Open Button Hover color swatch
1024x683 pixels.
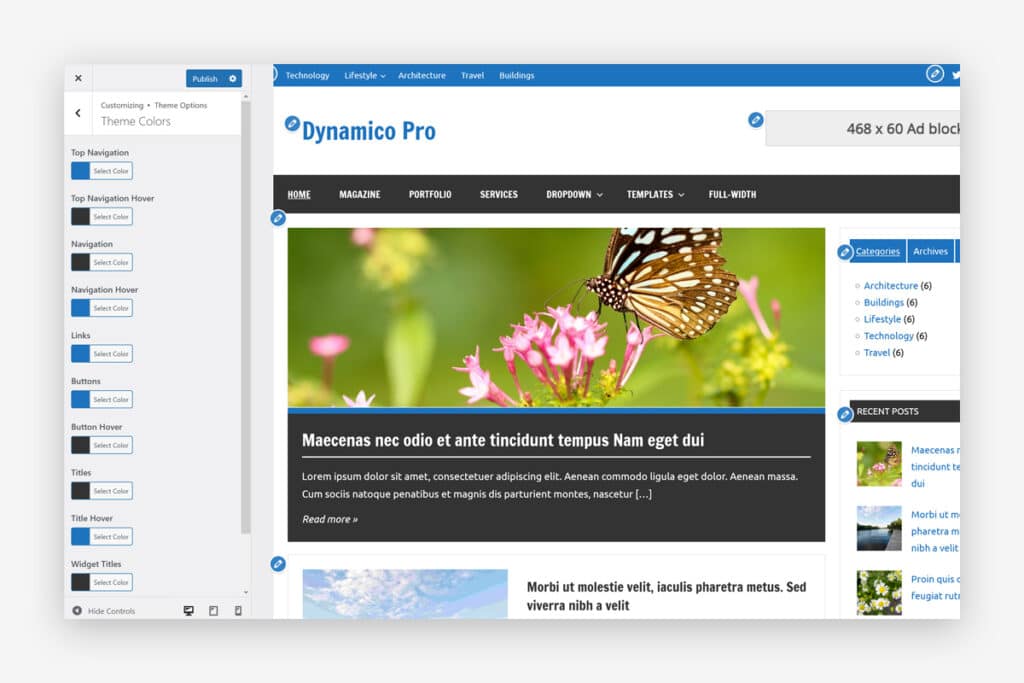(x=80, y=445)
